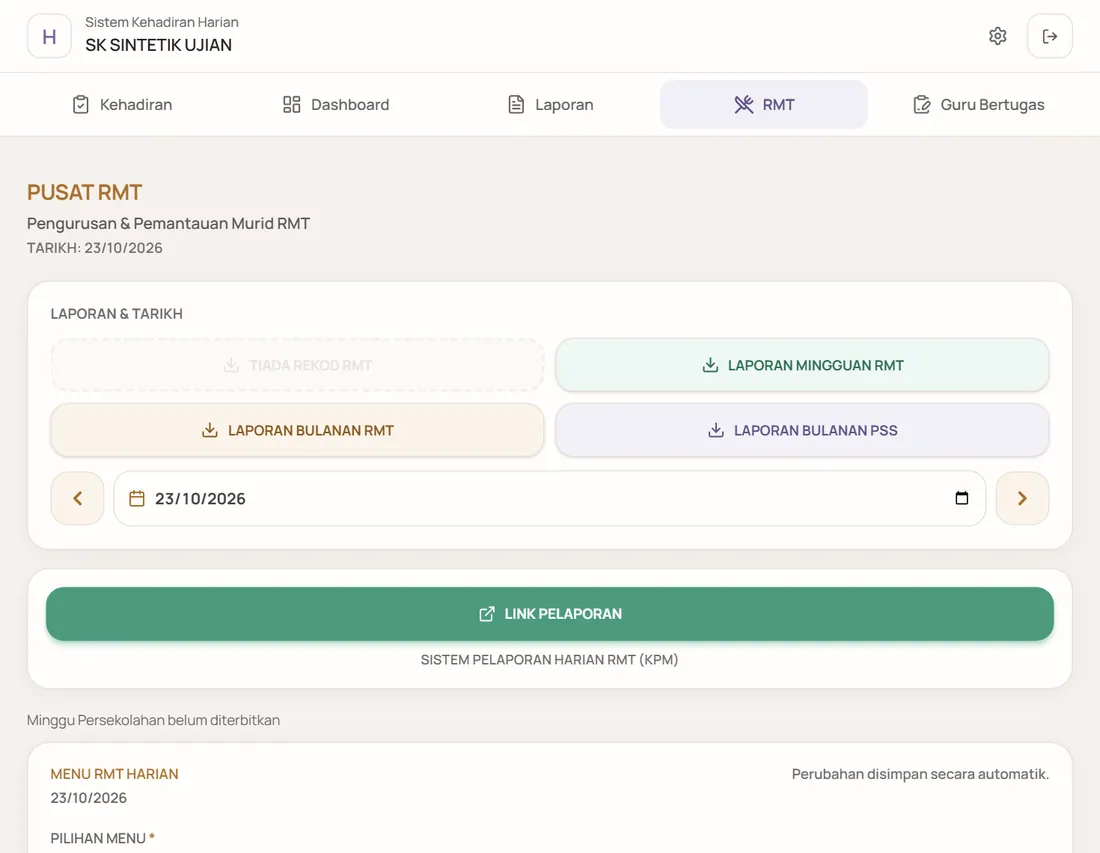Viewport: 1100px width, 853px height.
Task: Open the calendar picker icon in date field
Action: pyautogui.click(x=962, y=498)
